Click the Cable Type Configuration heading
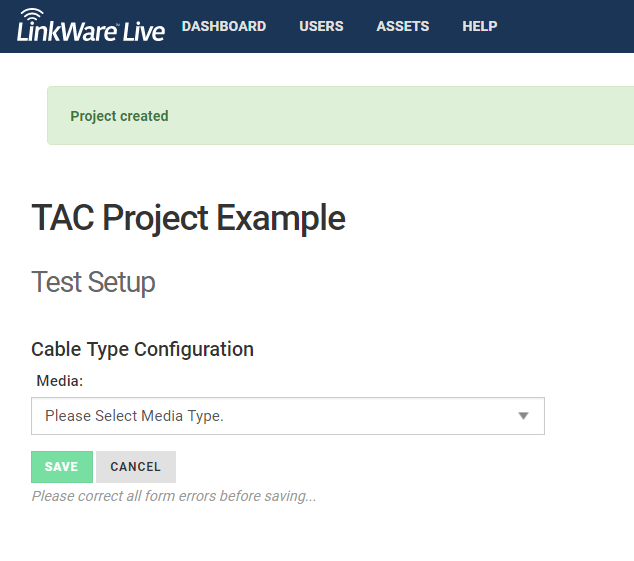Viewport: 634px width, 561px height. pyautogui.click(x=142, y=349)
